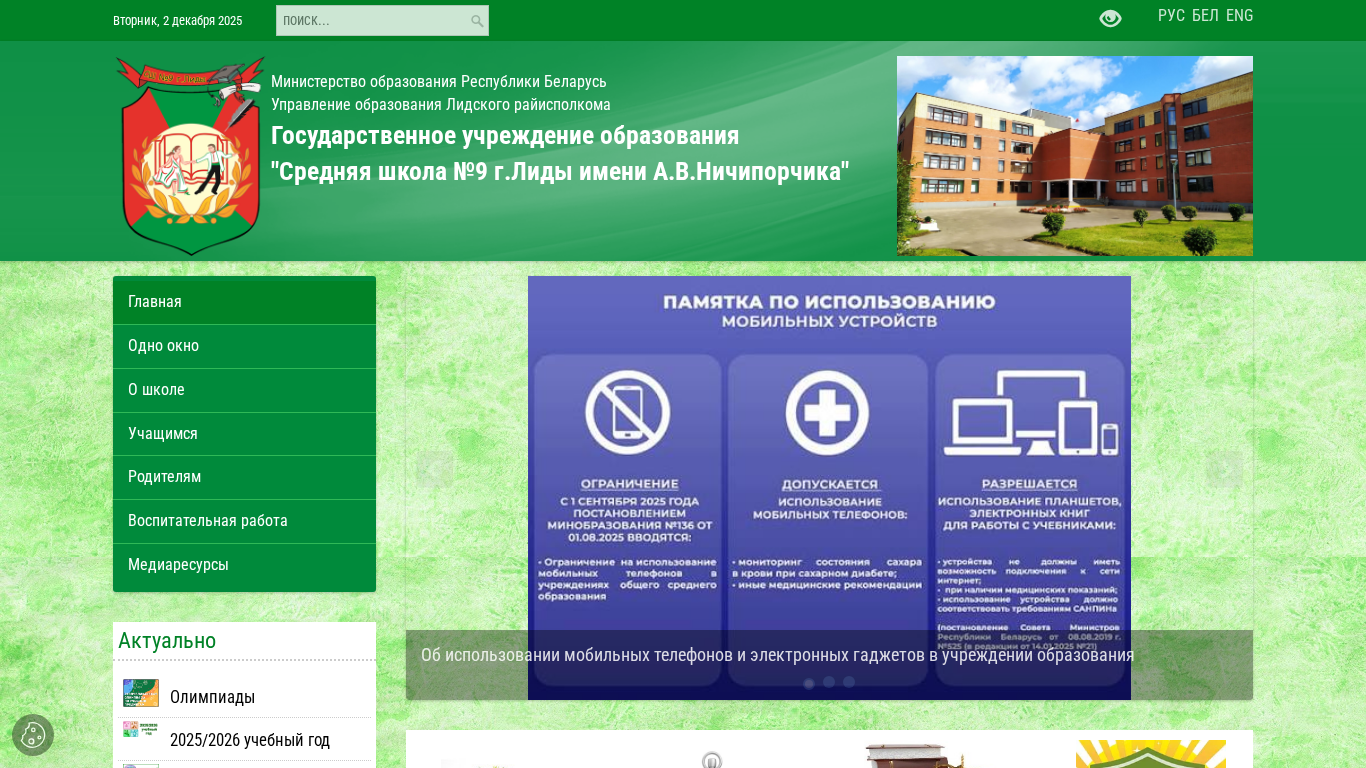
Task: Open the Одно окно menu item
Action: pyautogui.click(x=244, y=346)
